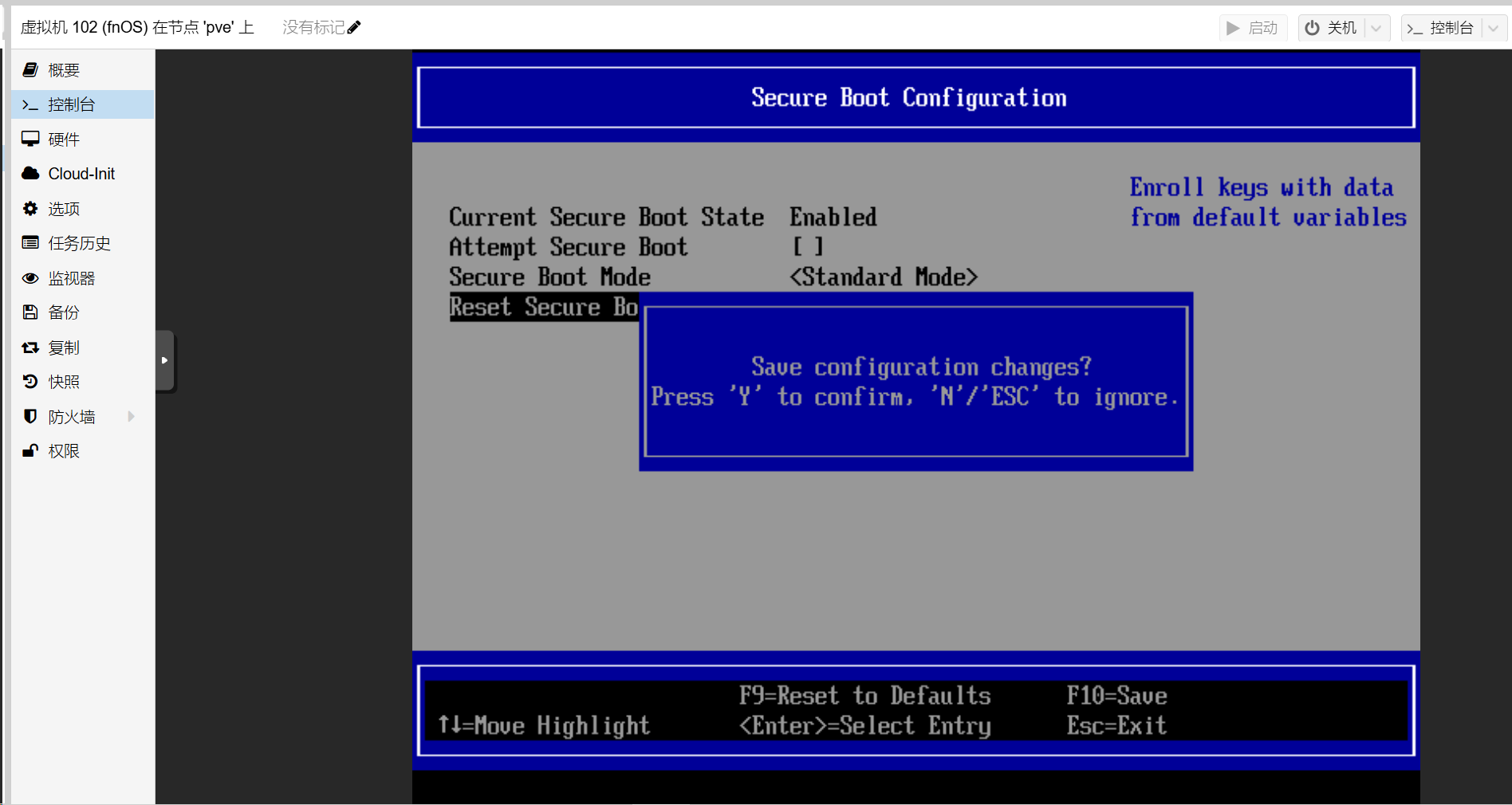This screenshot has width=1512, height=805.
Task: Click the 监视器 eye icon
Action: point(30,278)
